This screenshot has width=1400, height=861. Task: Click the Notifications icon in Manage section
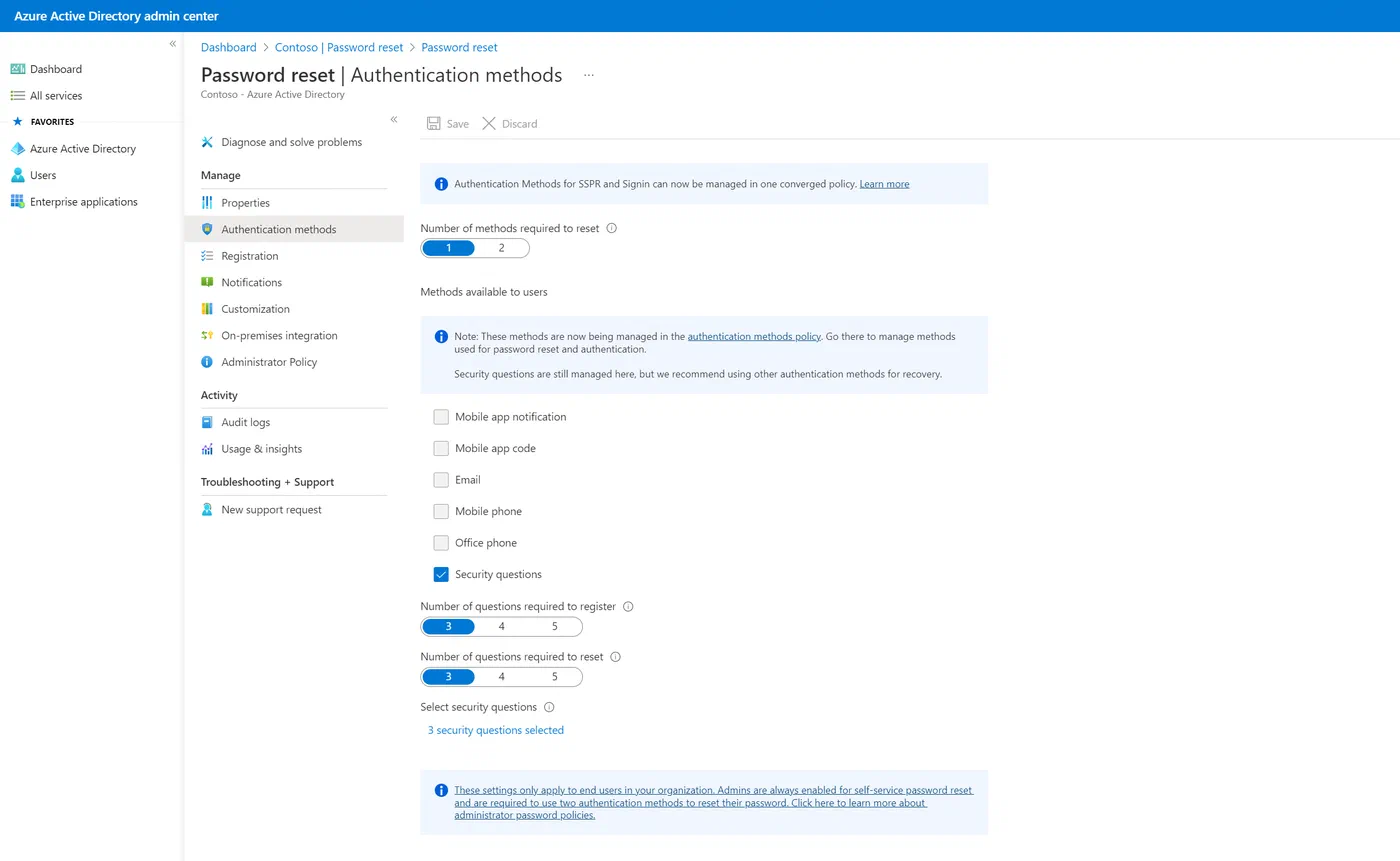(207, 283)
